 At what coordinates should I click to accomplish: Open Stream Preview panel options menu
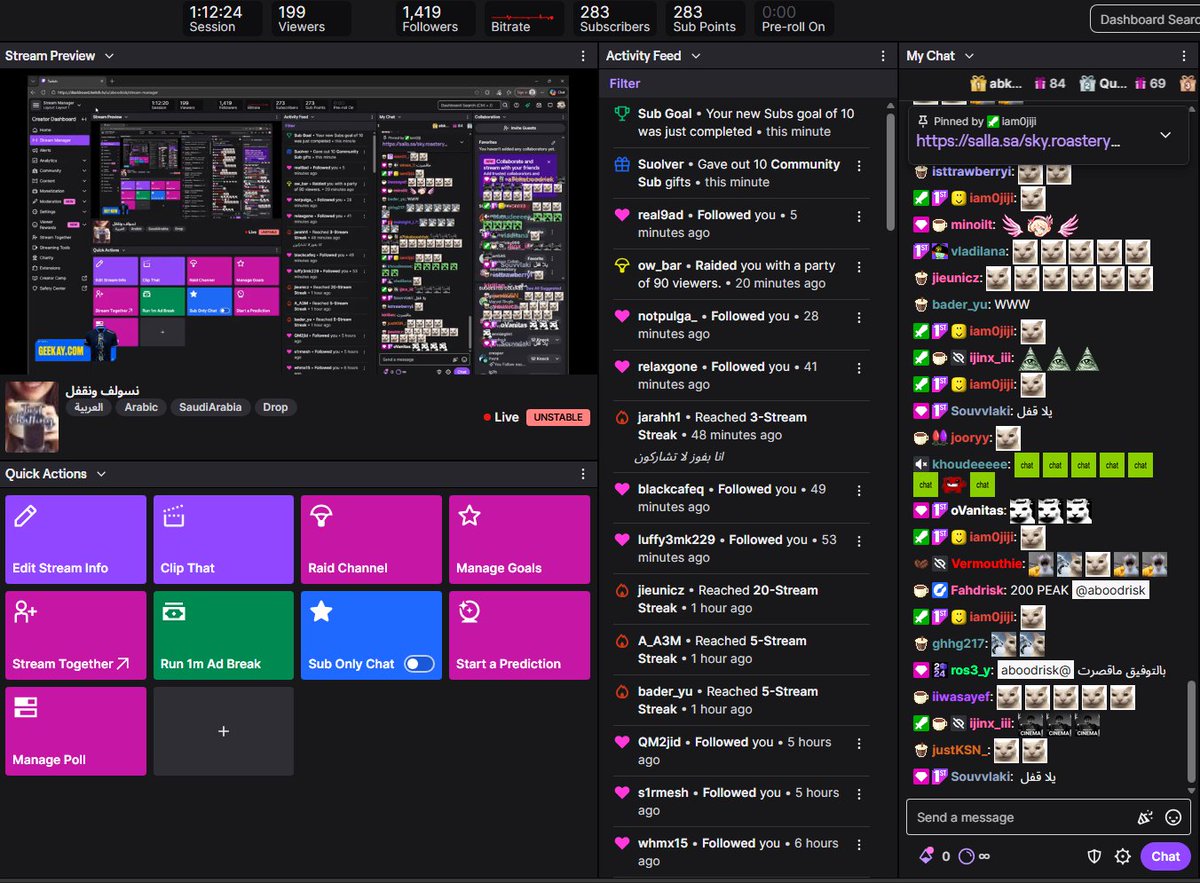click(x=583, y=56)
